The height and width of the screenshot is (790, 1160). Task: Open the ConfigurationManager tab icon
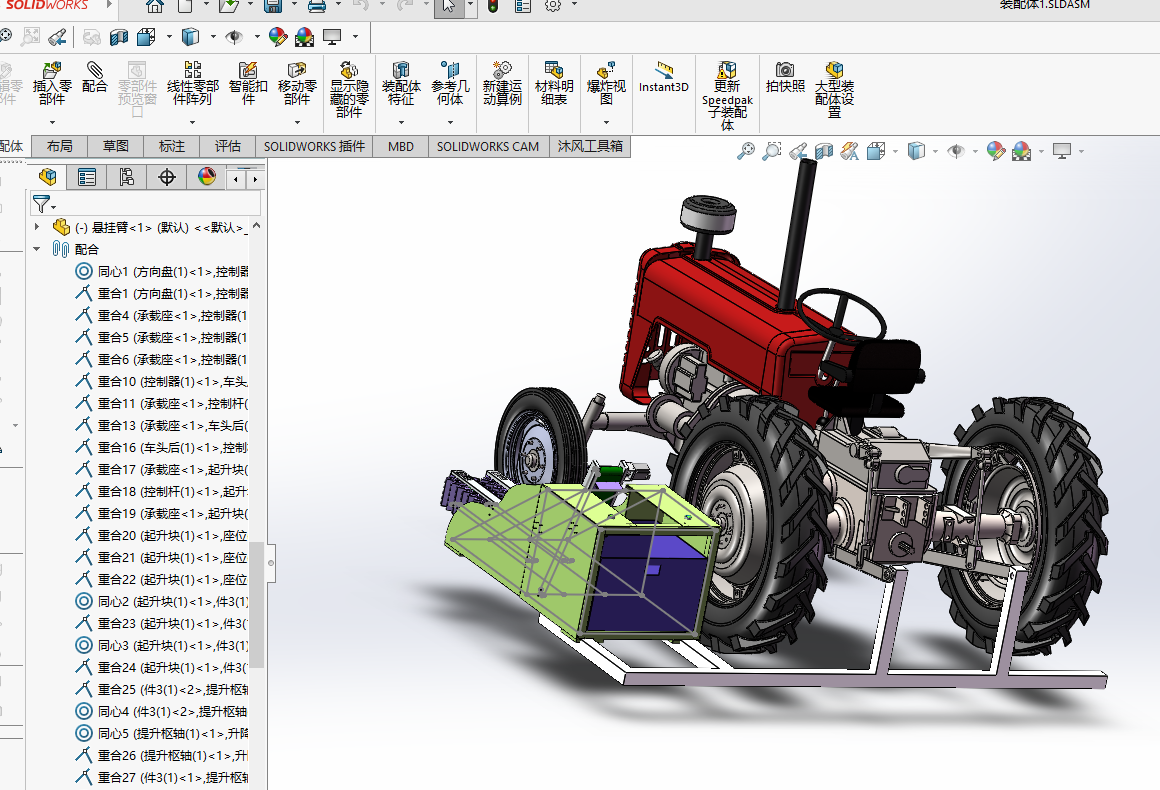127,178
